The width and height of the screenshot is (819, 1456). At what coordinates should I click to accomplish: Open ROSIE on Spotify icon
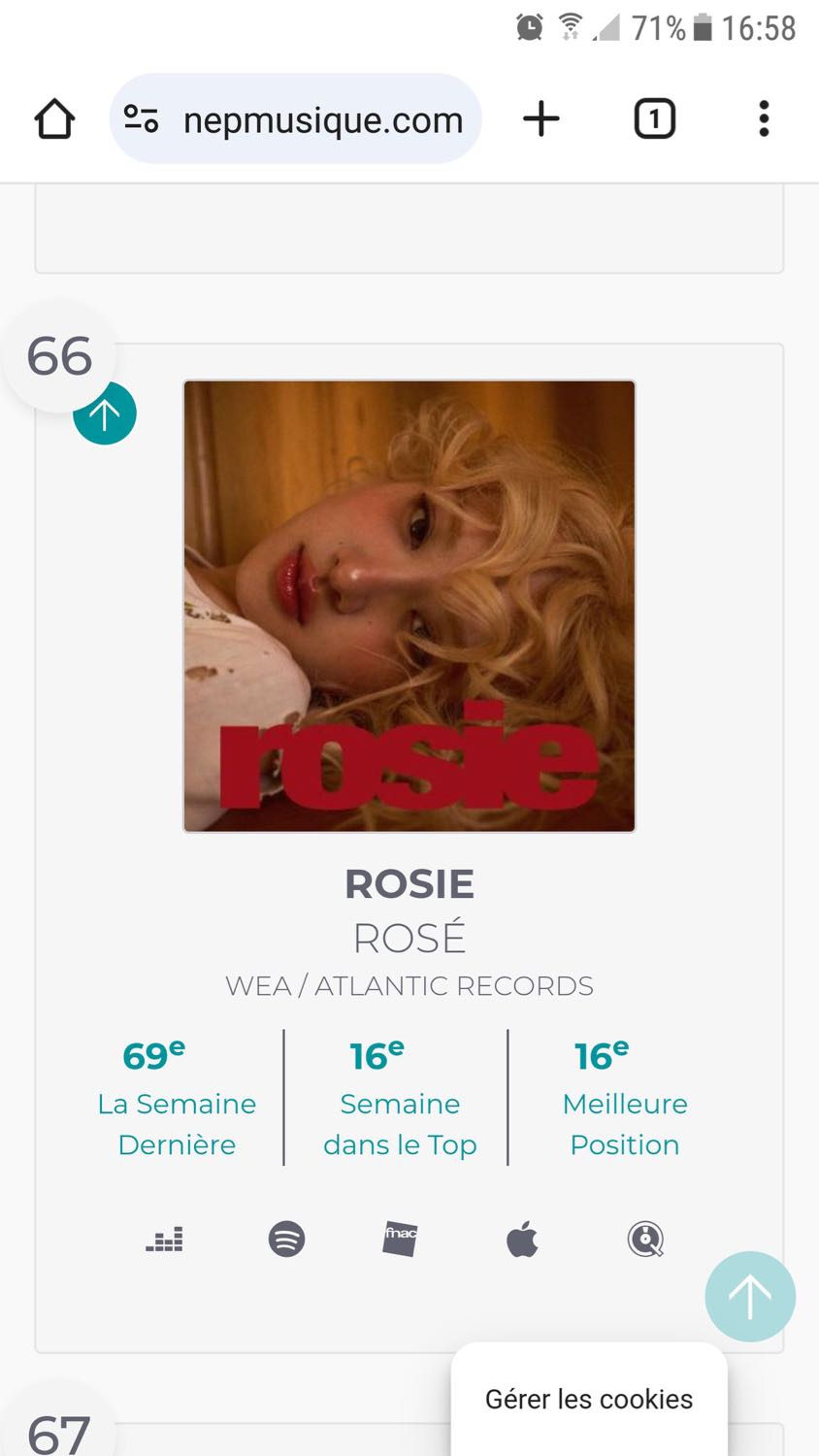[x=286, y=1240]
